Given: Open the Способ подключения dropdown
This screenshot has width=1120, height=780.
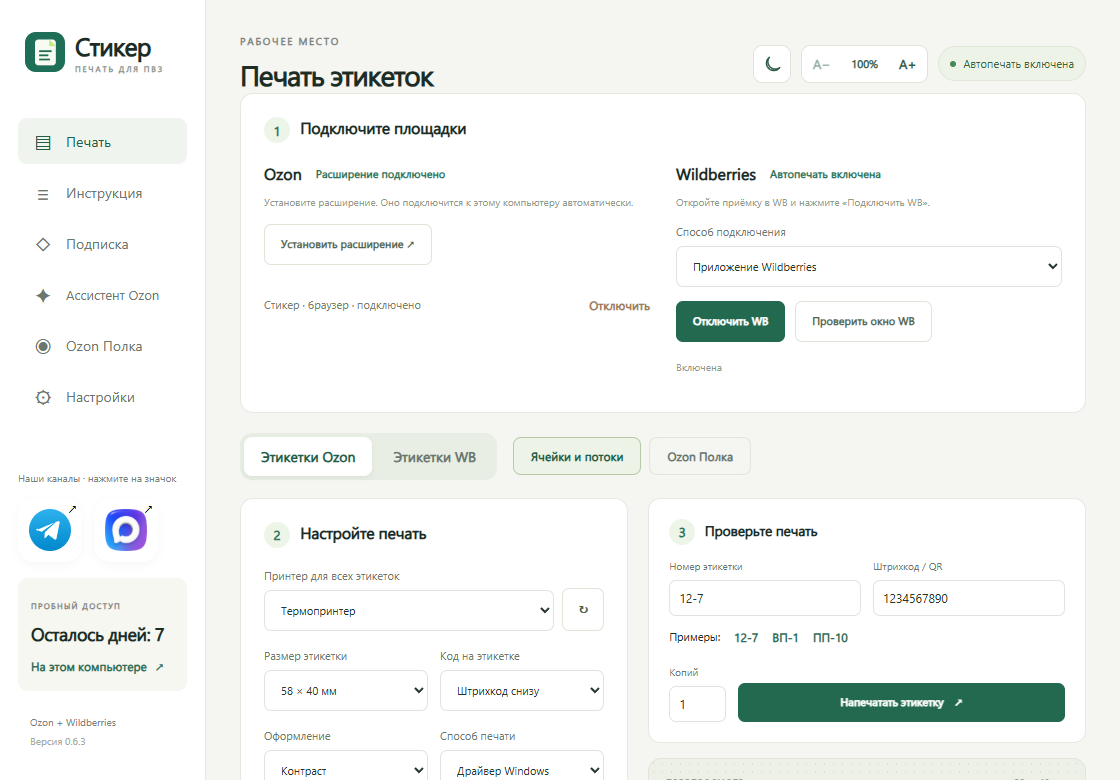Looking at the screenshot, I should pos(869,266).
